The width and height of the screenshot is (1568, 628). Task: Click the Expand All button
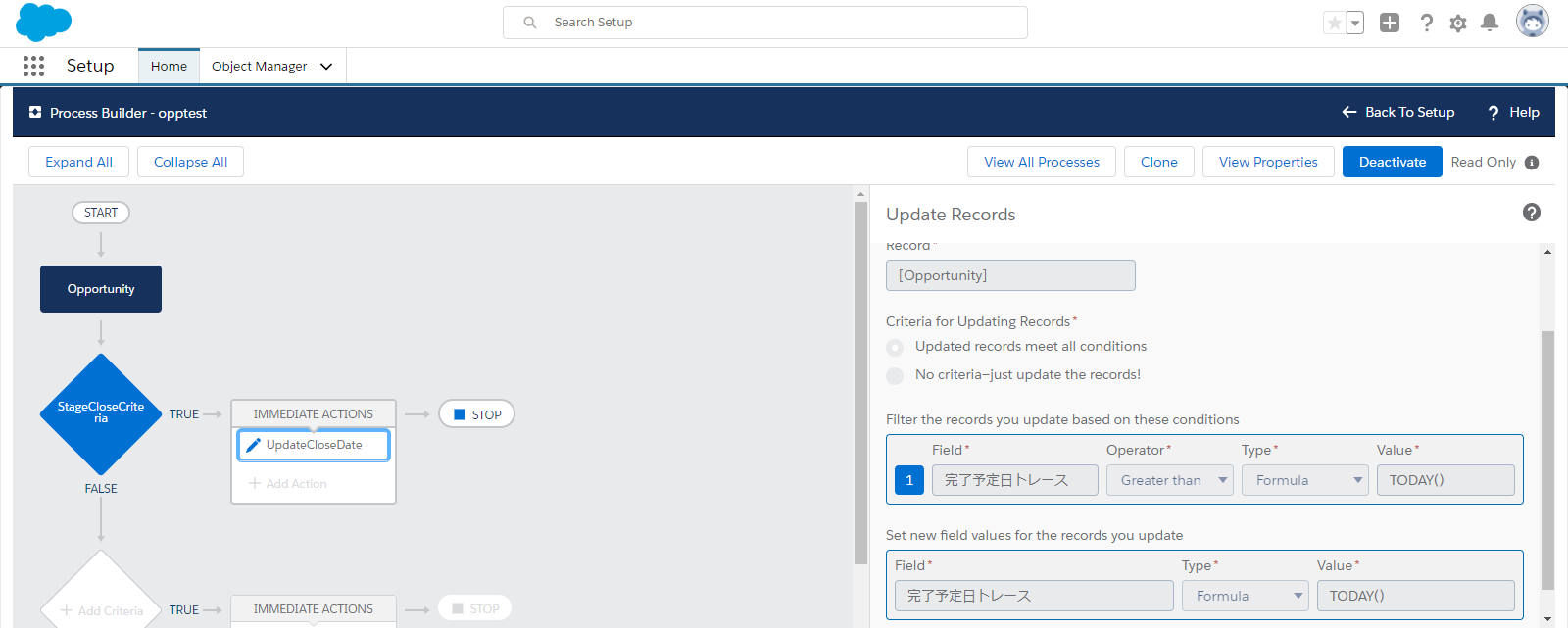[79, 162]
